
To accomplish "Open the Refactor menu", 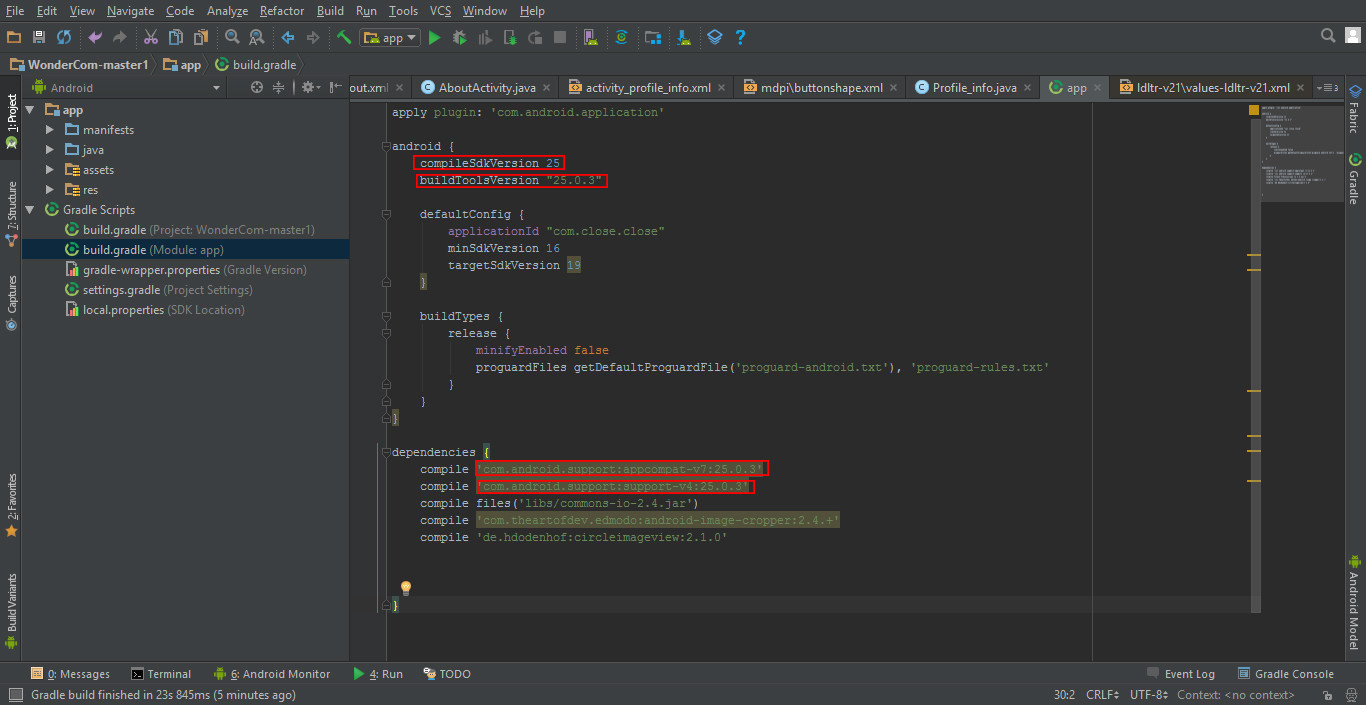I will [281, 10].
